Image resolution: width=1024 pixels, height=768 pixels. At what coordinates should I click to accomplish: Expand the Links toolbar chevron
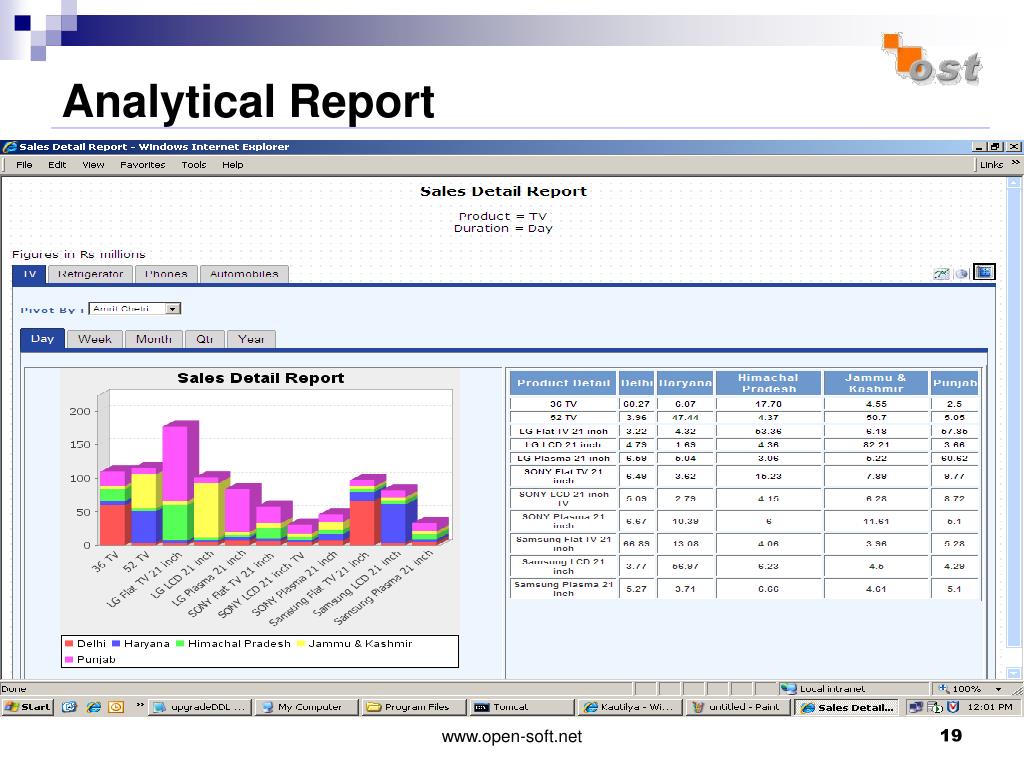1015,163
